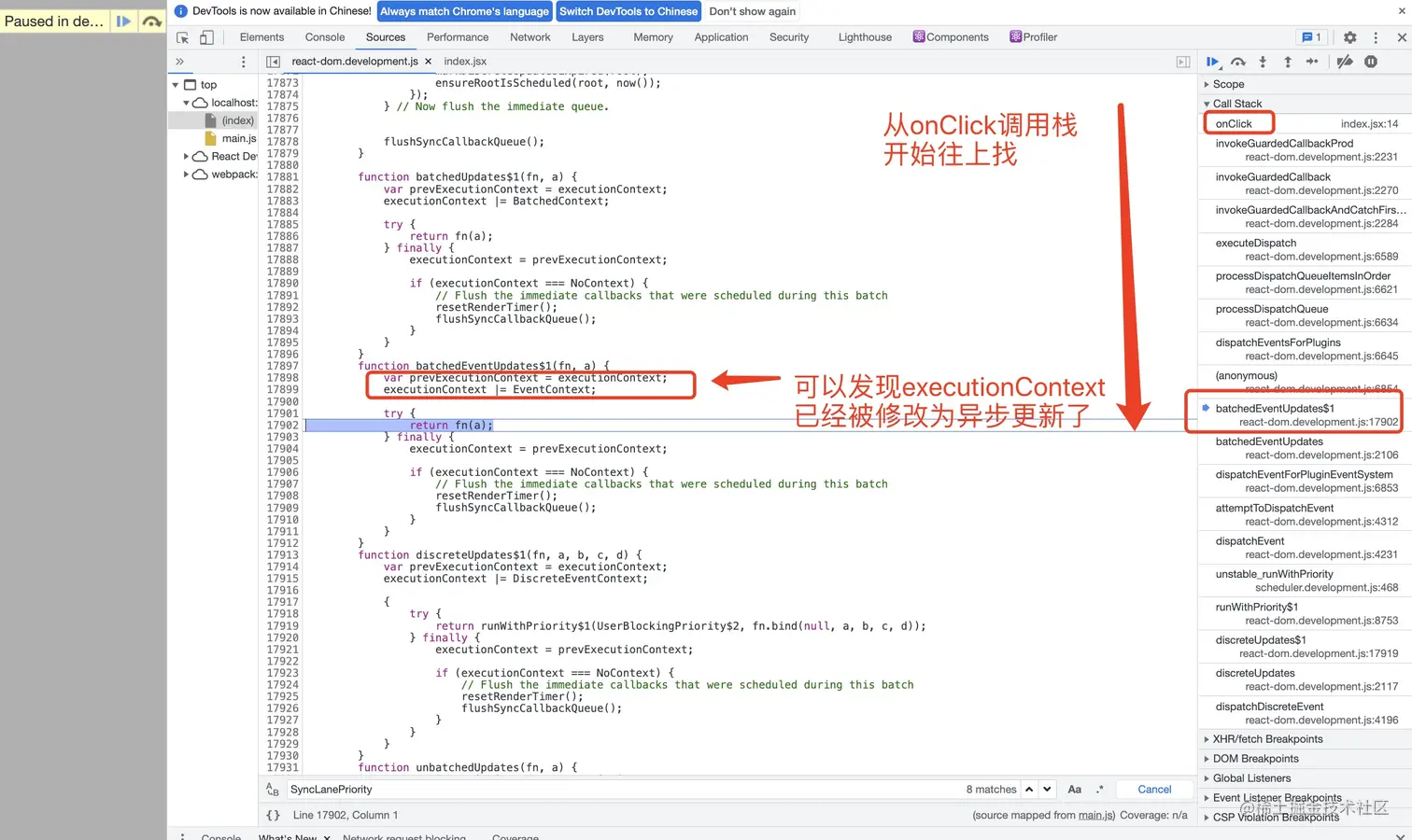Expand the React Developer Tools node
1412x840 pixels.
coord(186,157)
